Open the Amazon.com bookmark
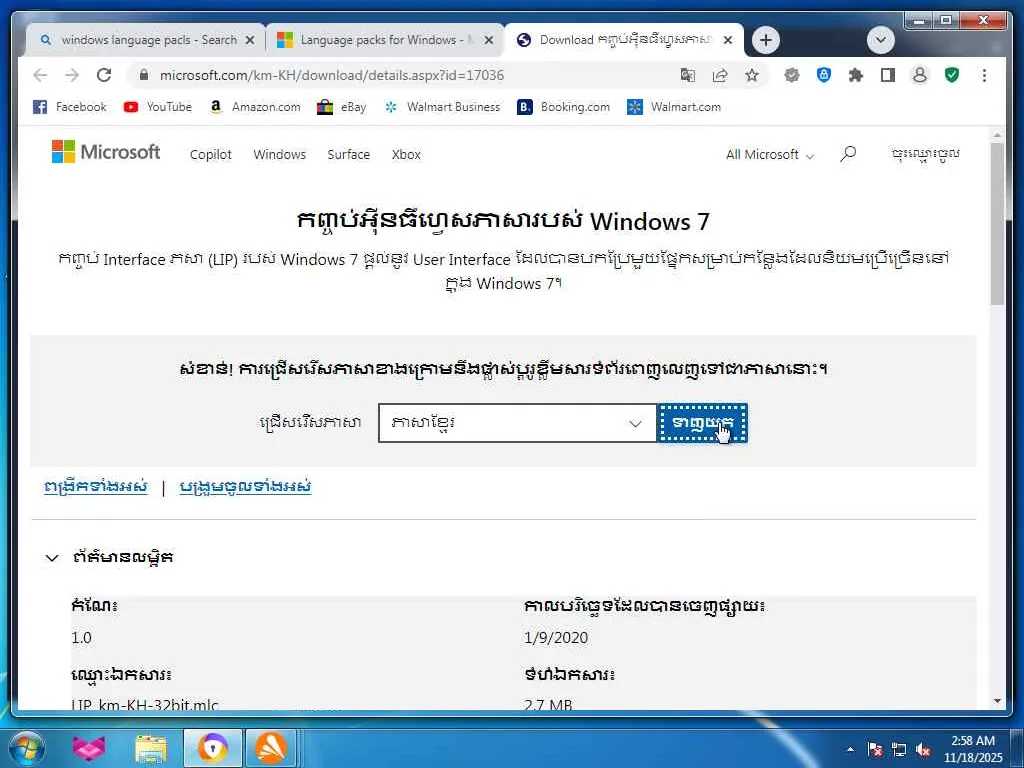 click(x=255, y=106)
